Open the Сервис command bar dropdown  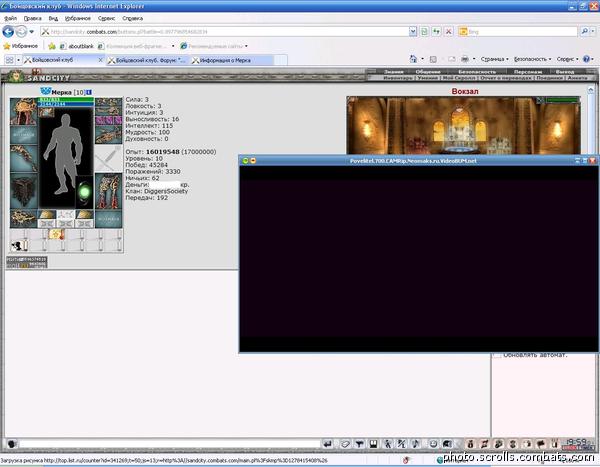(567, 59)
